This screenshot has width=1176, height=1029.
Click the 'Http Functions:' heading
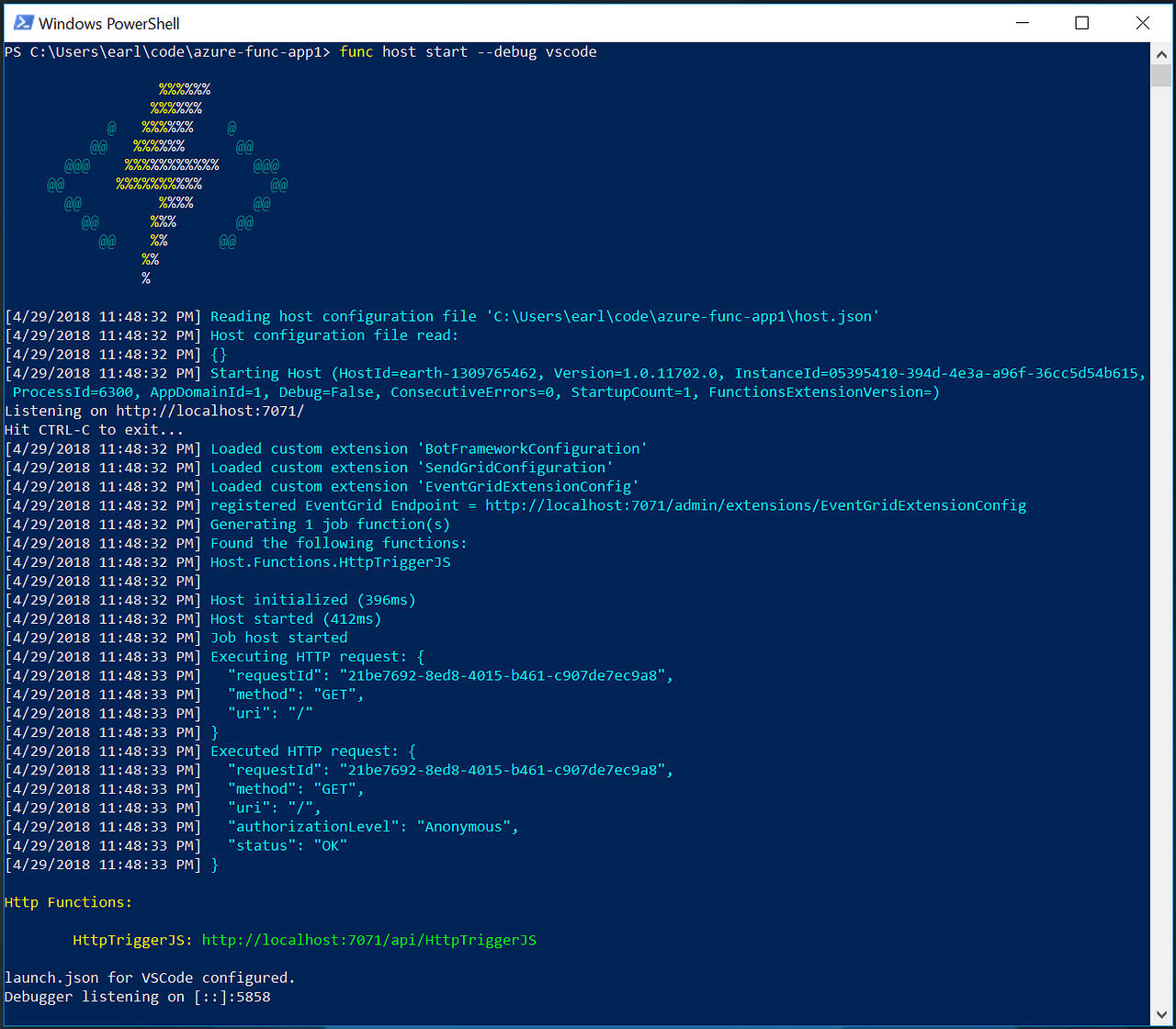(69, 902)
